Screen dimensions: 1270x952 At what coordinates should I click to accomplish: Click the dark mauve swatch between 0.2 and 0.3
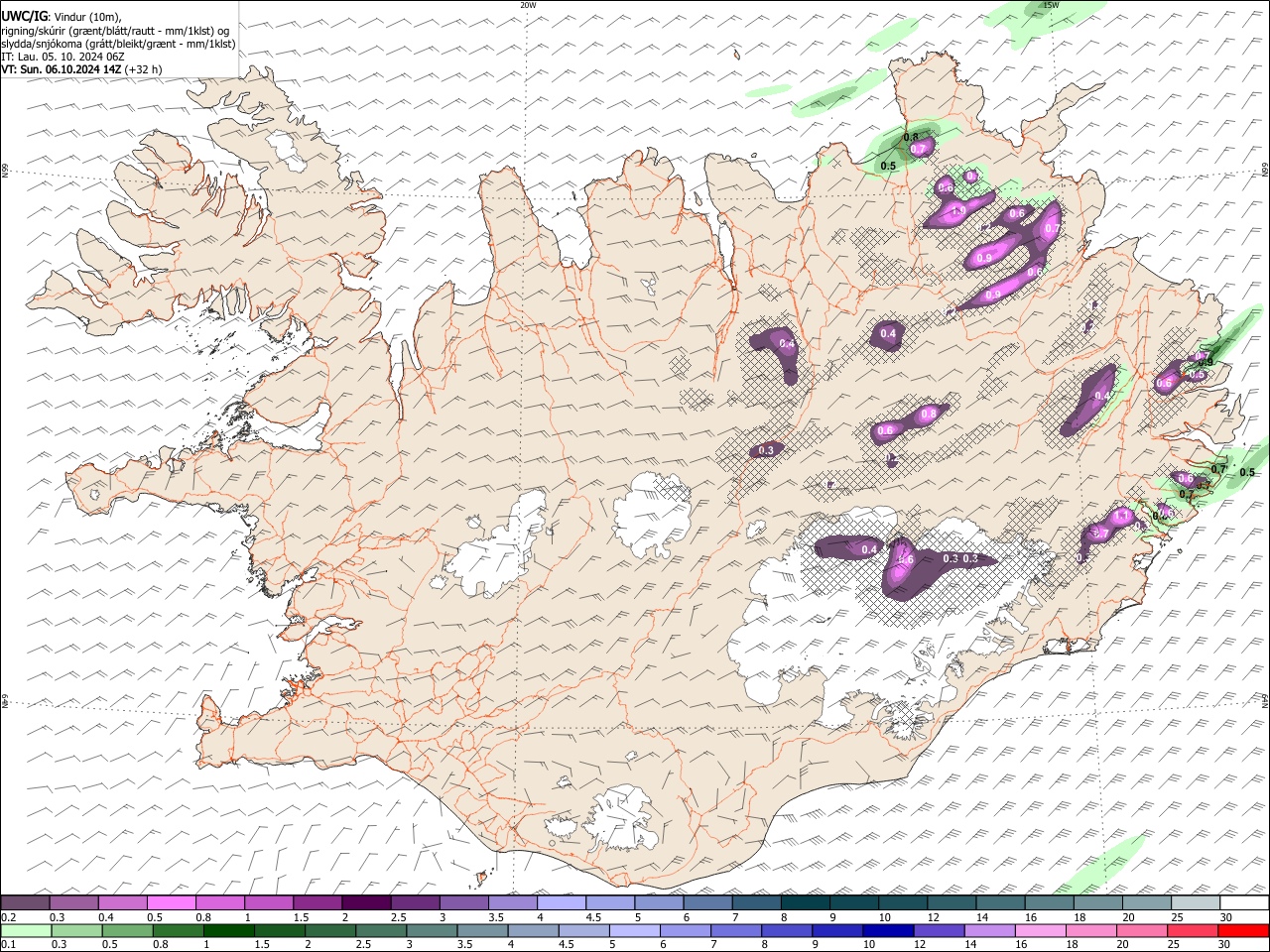point(25,903)
